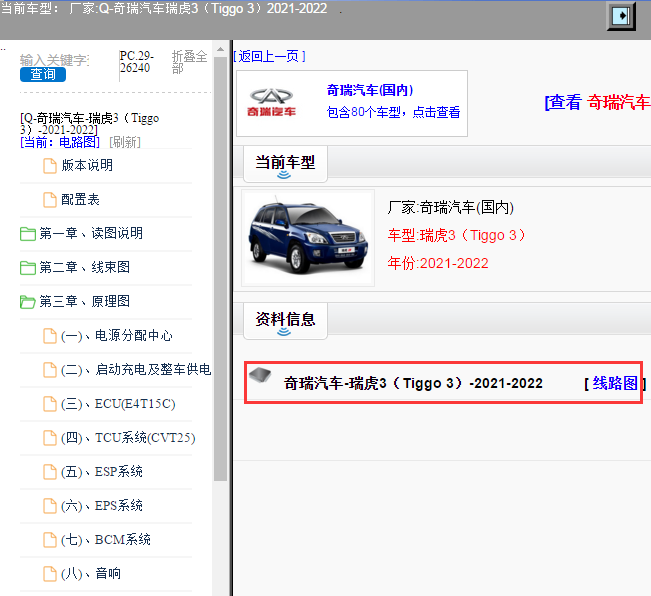Viewport: 651px width, 596px height.
Task: Click page icon beside ESP系统
Action: pyautogui.click(x=50, y=472)
